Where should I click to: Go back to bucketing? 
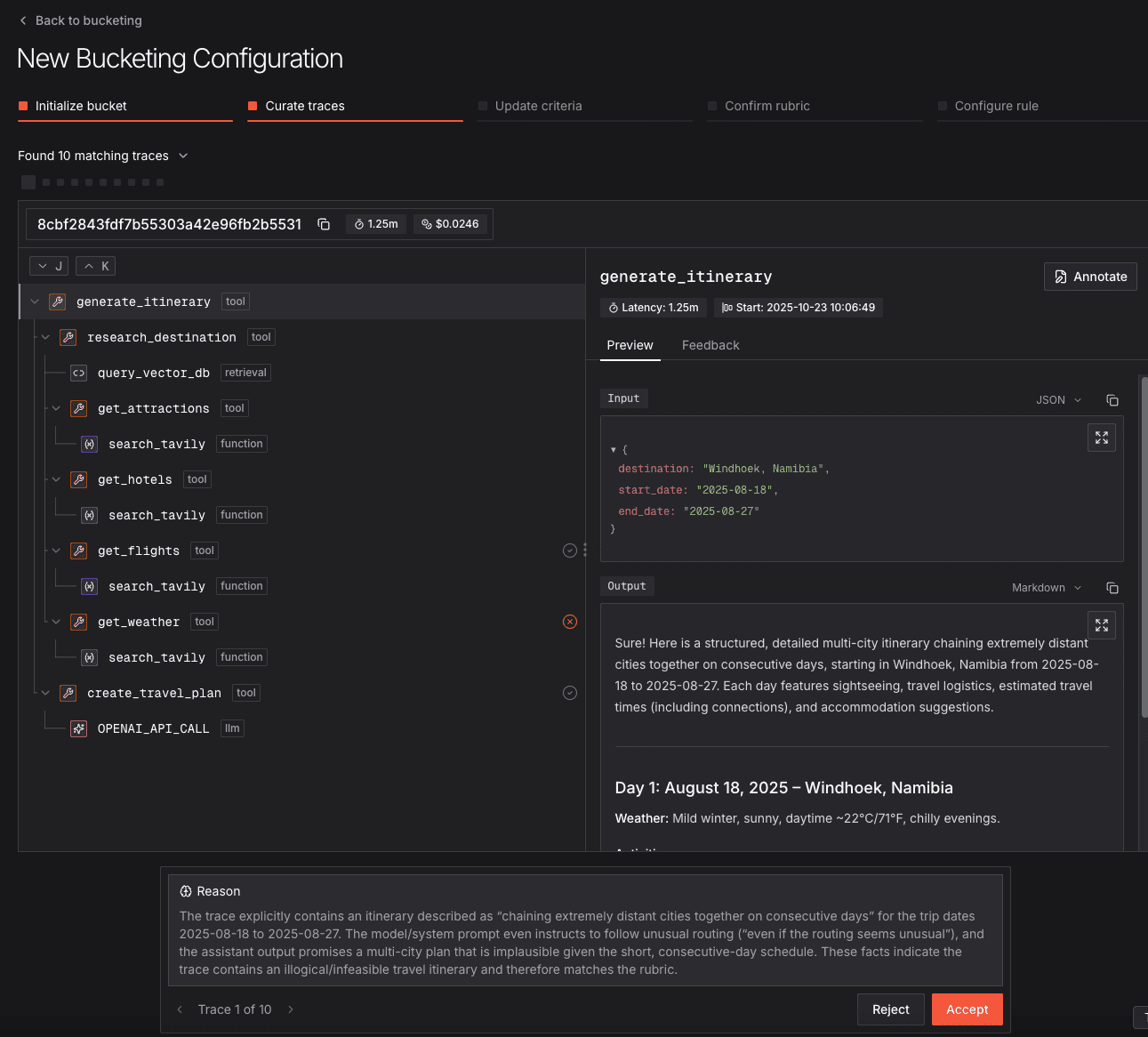point(81,20)
